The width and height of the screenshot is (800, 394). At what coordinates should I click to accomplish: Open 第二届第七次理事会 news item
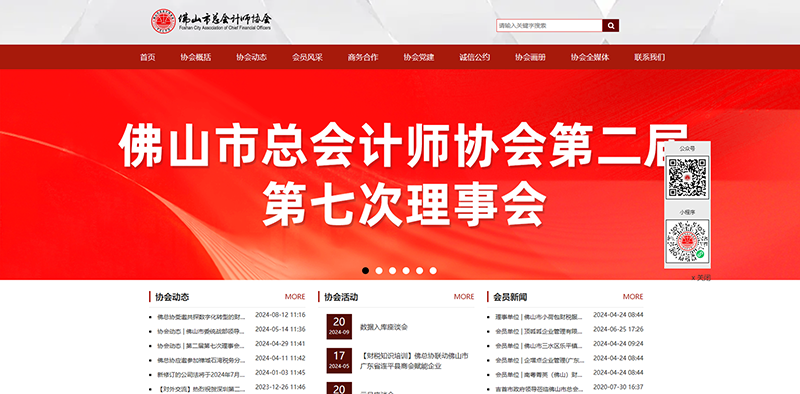tap(201, 346)
